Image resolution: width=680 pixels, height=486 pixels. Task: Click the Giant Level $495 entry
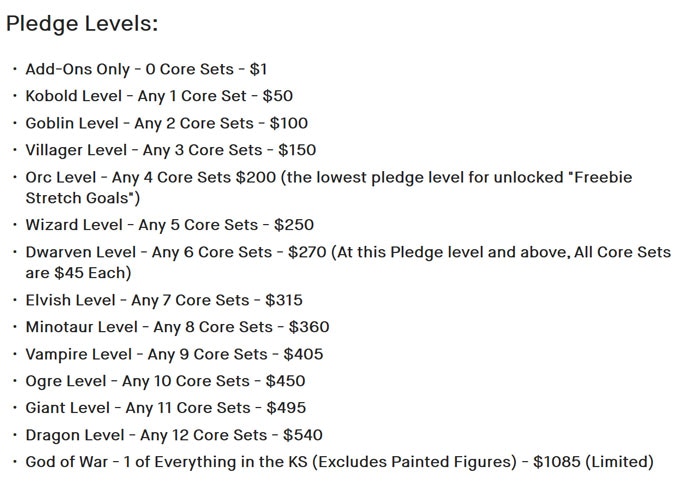165,408
